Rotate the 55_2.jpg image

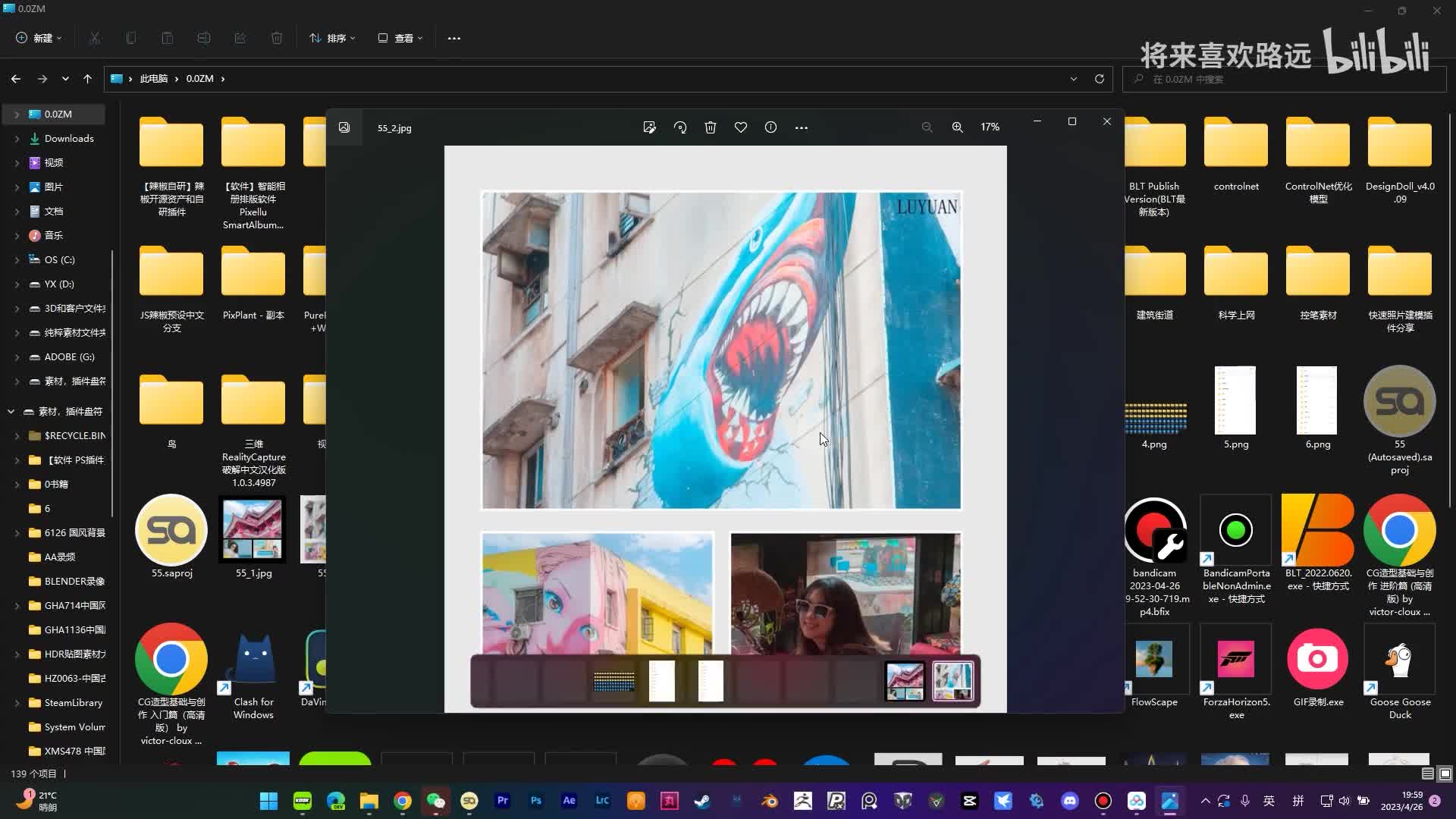click(x=680, y=127)
